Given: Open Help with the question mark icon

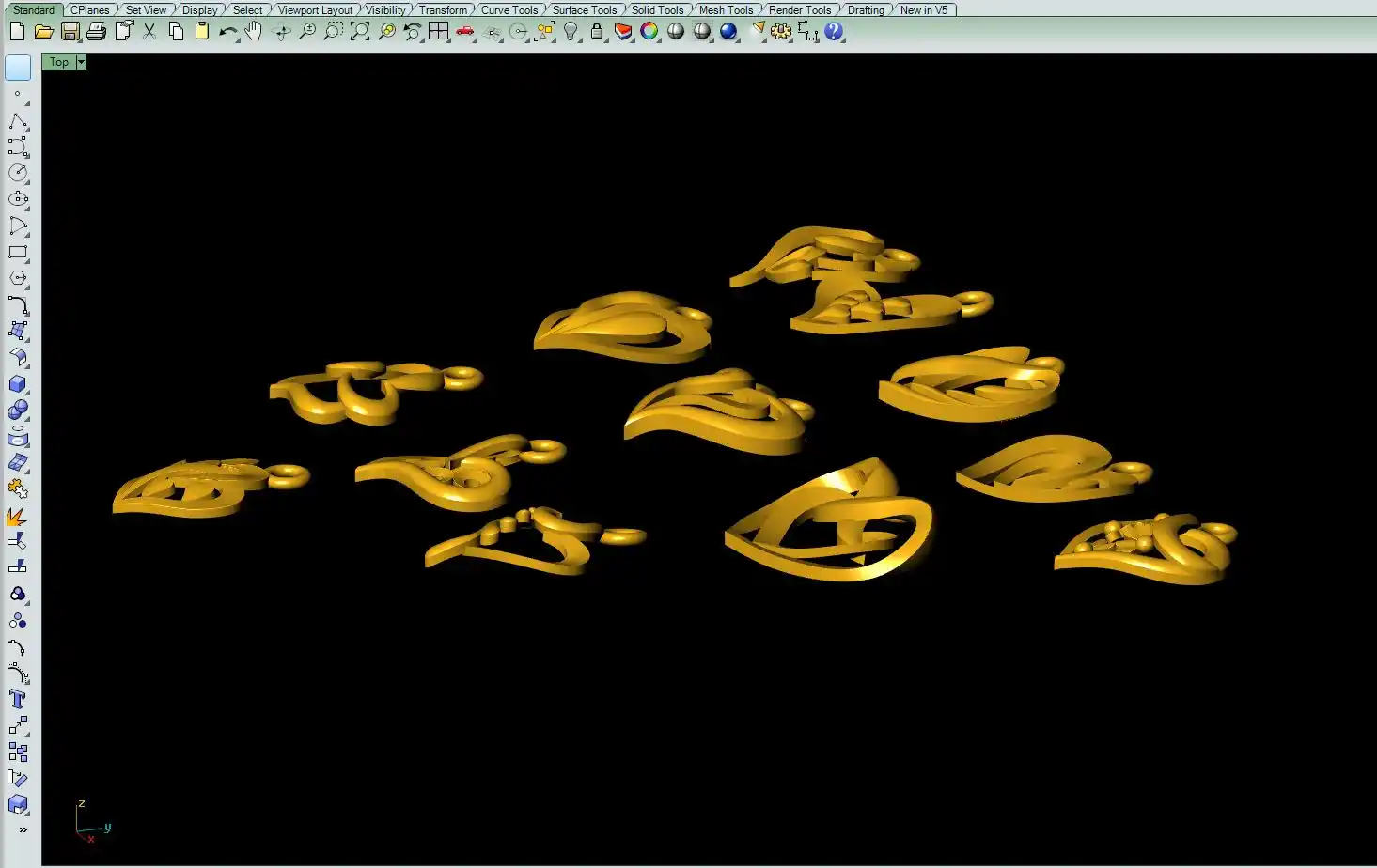Looking at the screenshot, I should tap(834, 31).
